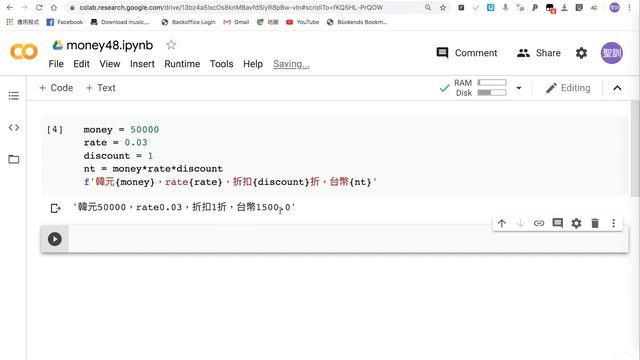Open the browser zoom magnifier icon
640x360 pixels.
pyautogui.click(x=428, y=7)
